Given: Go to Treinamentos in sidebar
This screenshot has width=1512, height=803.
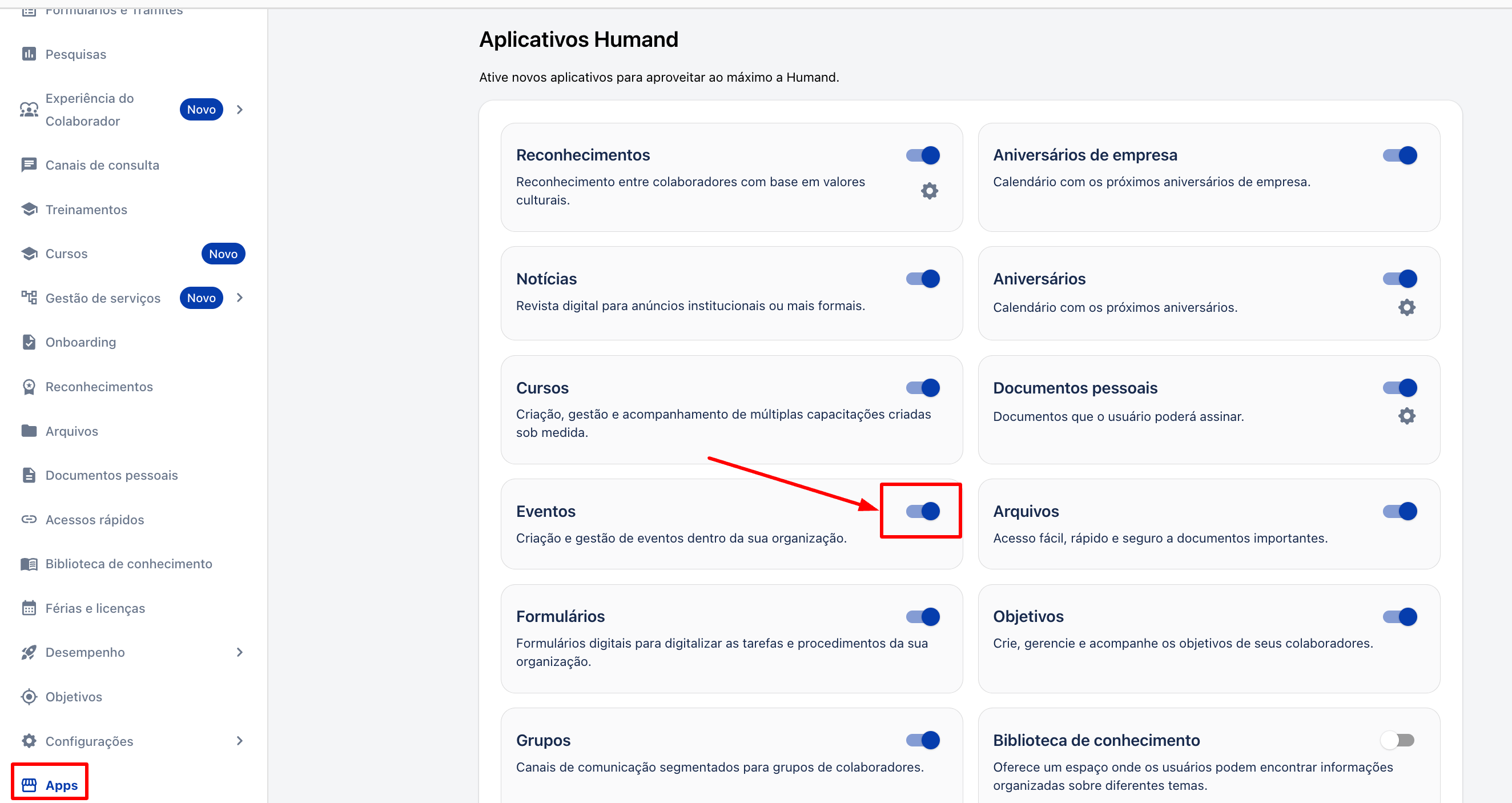Looking at the screenshot, I should (86, 210).
